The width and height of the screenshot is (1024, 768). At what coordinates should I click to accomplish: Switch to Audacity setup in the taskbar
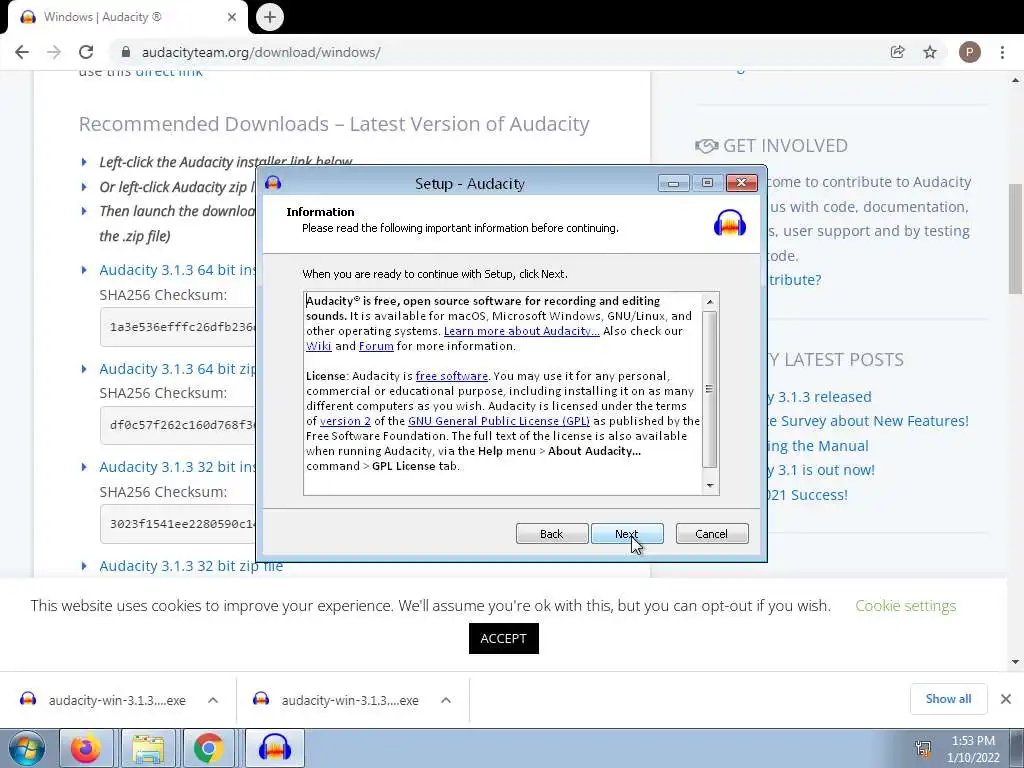tap(274, 748)
